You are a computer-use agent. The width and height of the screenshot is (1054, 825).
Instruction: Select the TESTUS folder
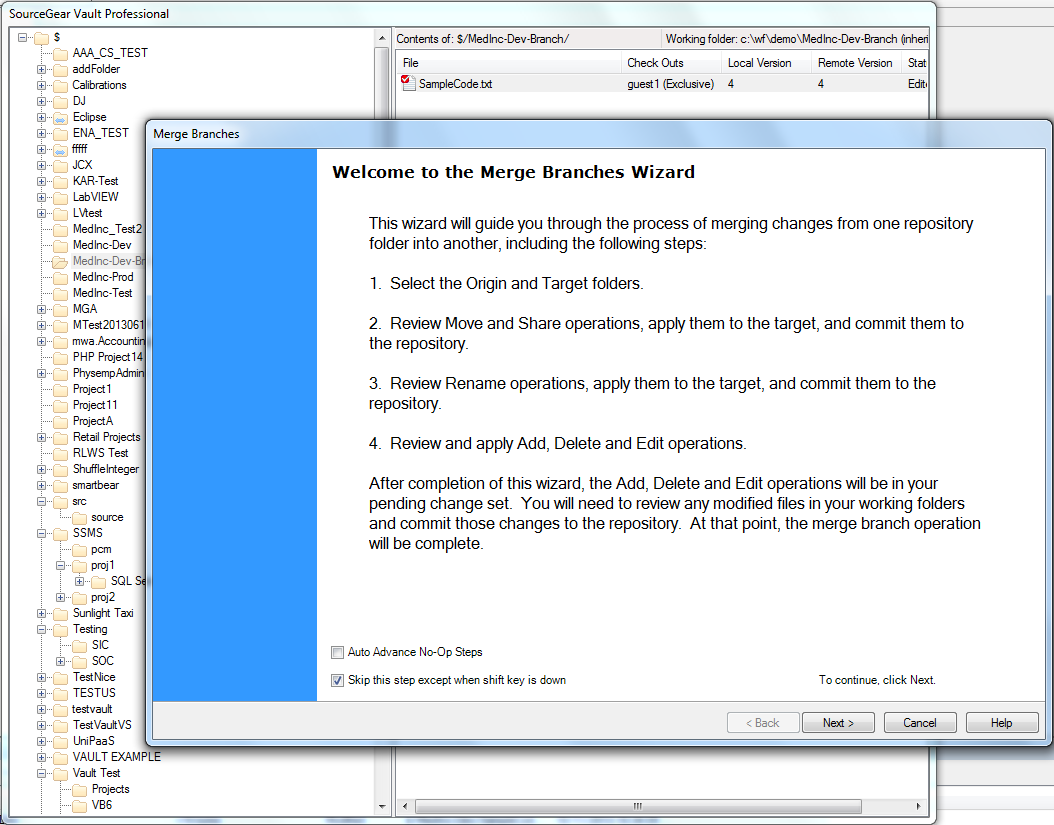(94, 693)
